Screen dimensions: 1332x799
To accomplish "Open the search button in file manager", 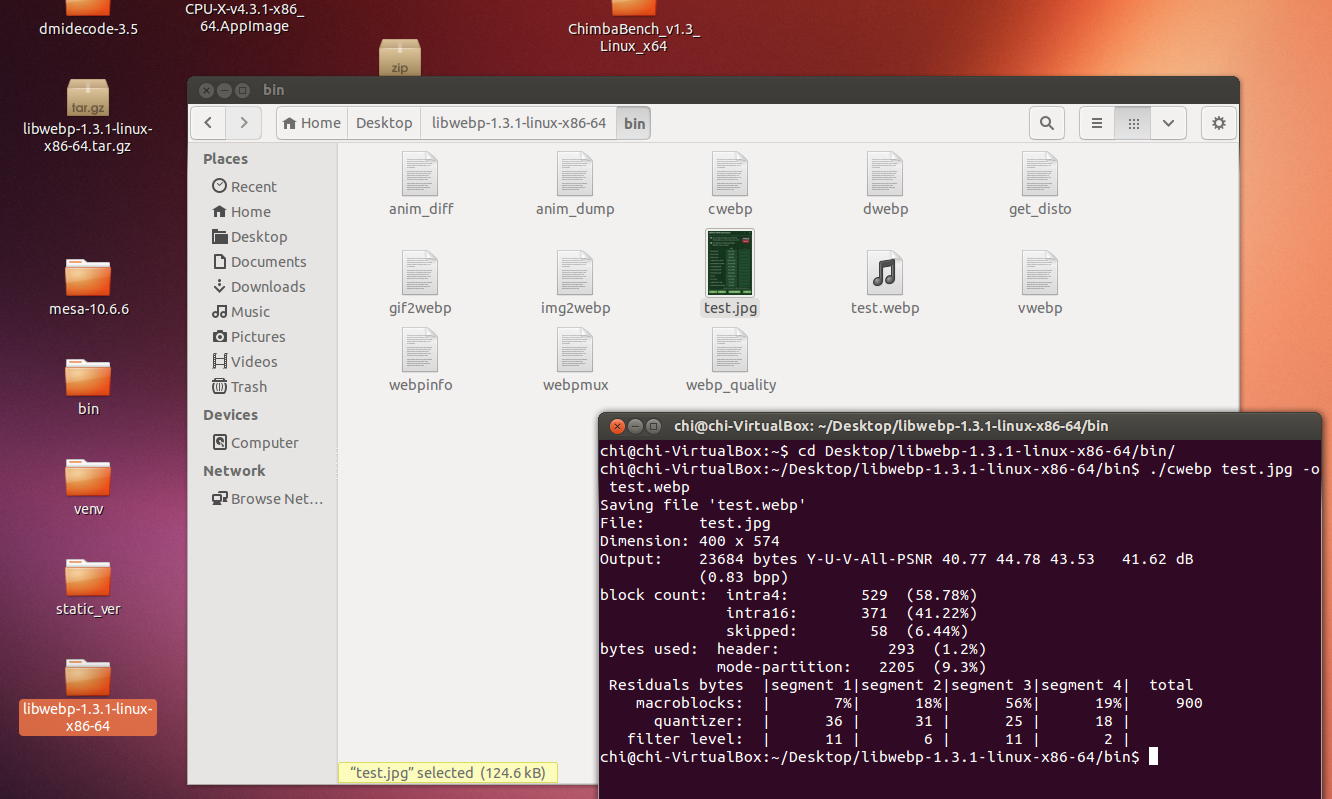I will click(1046, 123).
